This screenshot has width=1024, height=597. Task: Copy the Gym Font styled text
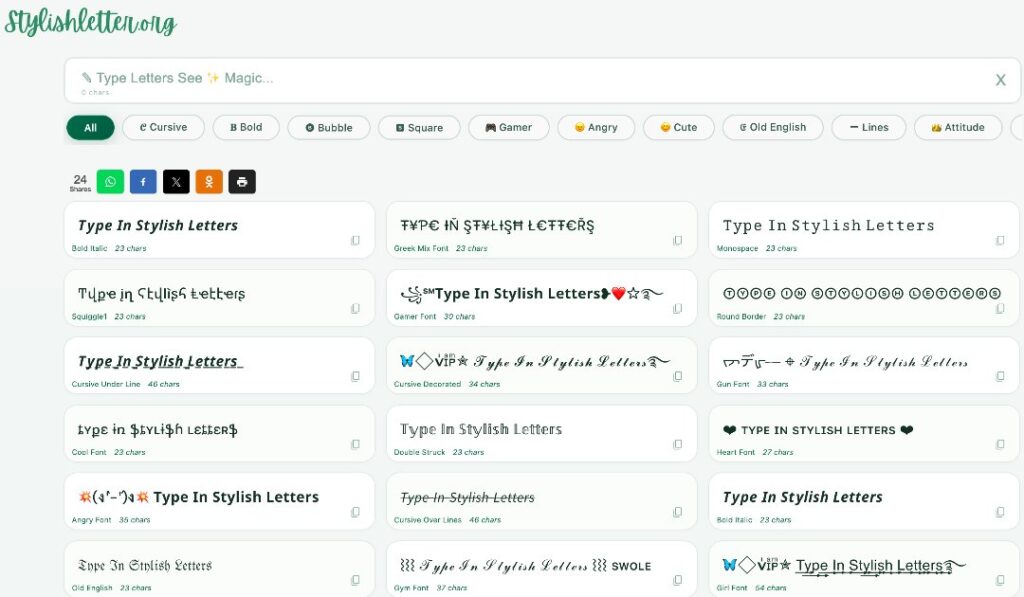(x=677, y=580)
